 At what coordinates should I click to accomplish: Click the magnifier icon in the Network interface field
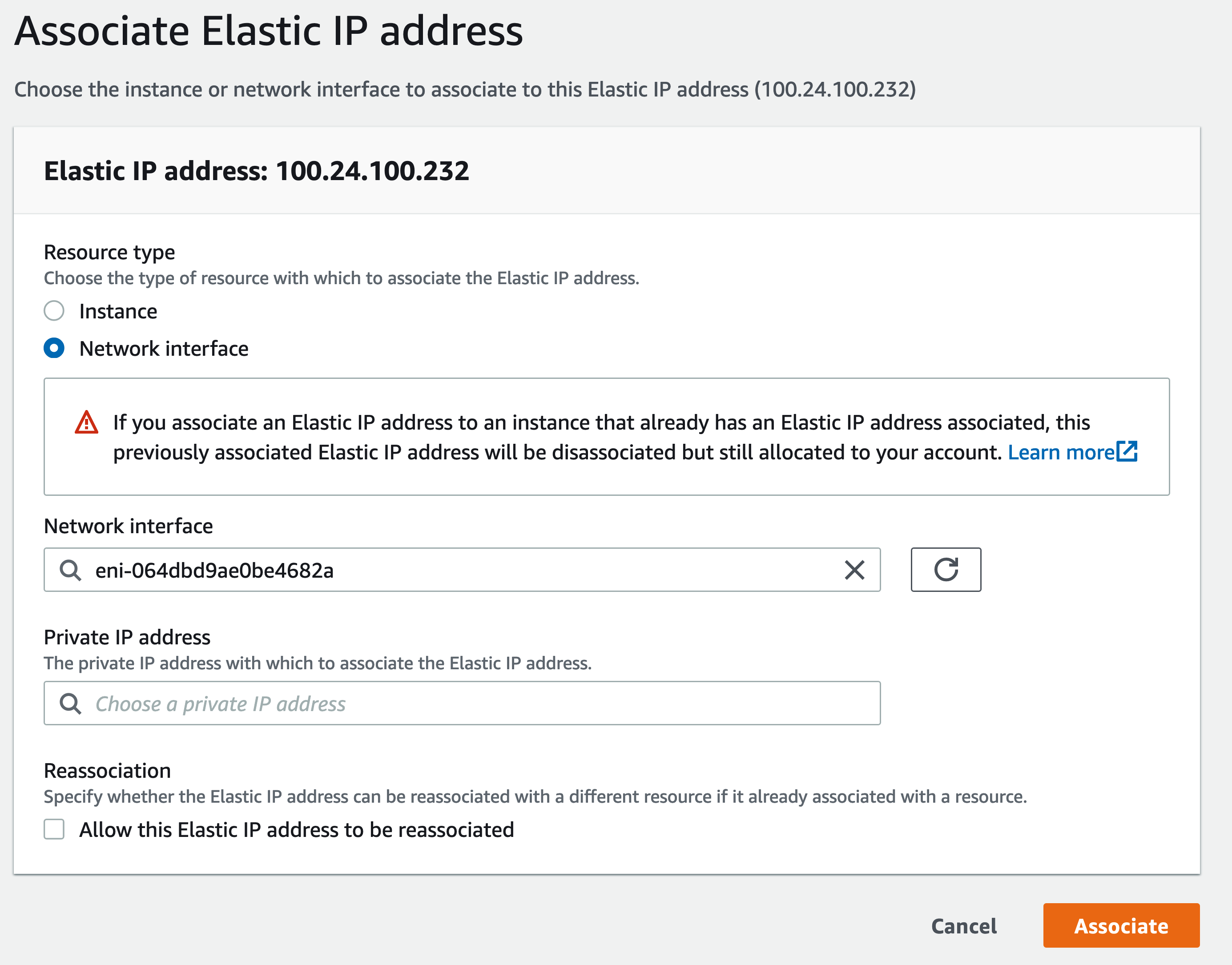[71, 570]
